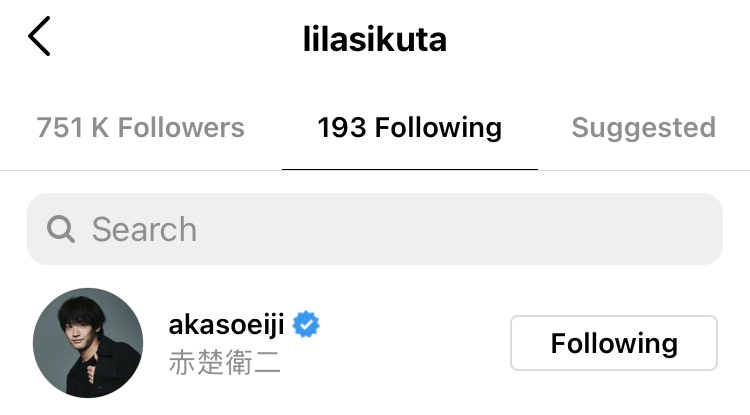The image size is (750, 415).
Task: Click the magnifying glass search icon
Action: click(61, 229)
